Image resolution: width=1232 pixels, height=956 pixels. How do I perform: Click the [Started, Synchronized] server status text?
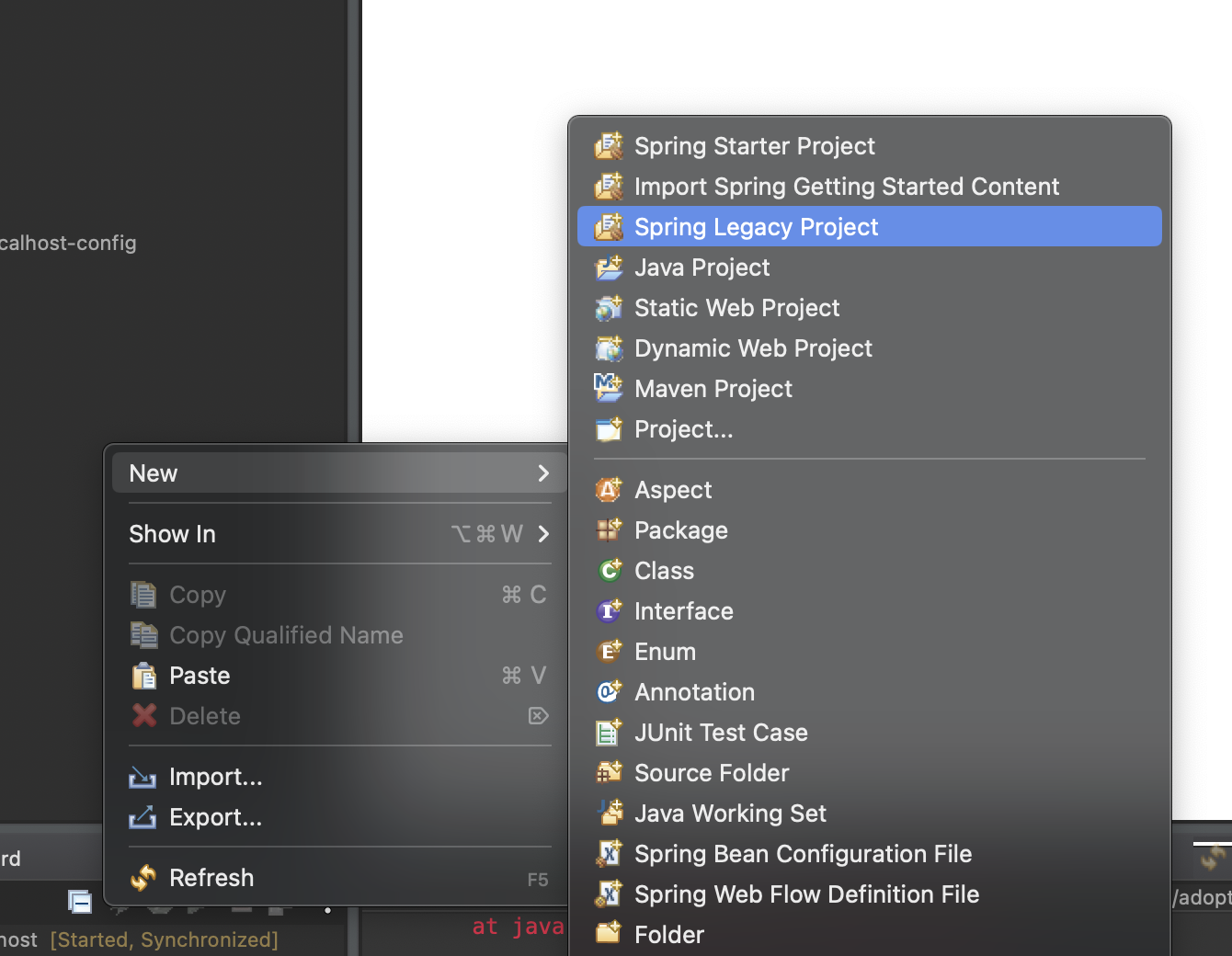[164, 939]
